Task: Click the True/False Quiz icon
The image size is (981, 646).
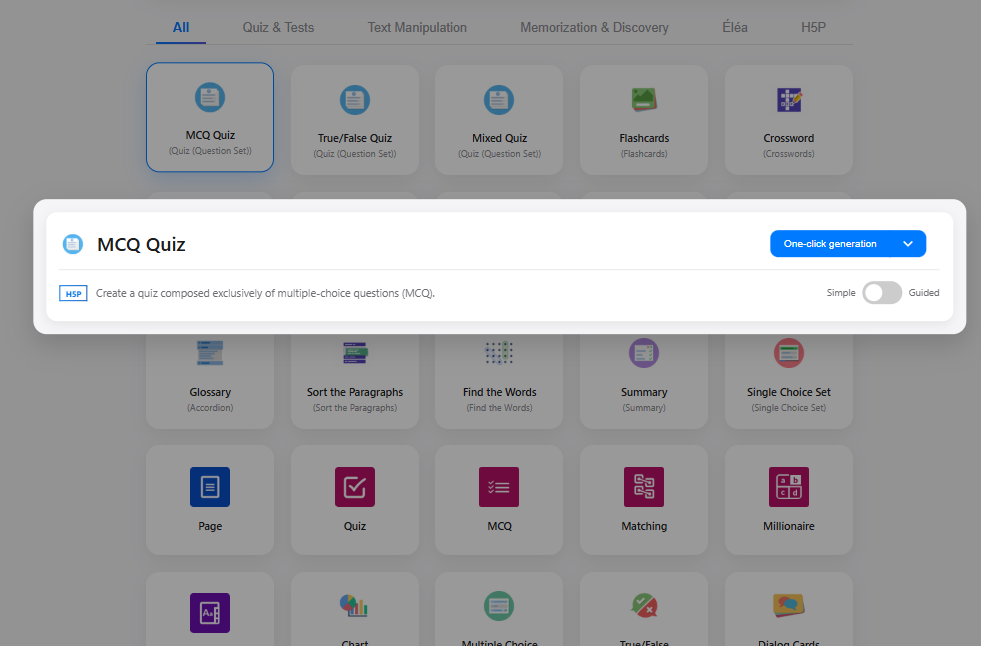Action: (354, 99)
